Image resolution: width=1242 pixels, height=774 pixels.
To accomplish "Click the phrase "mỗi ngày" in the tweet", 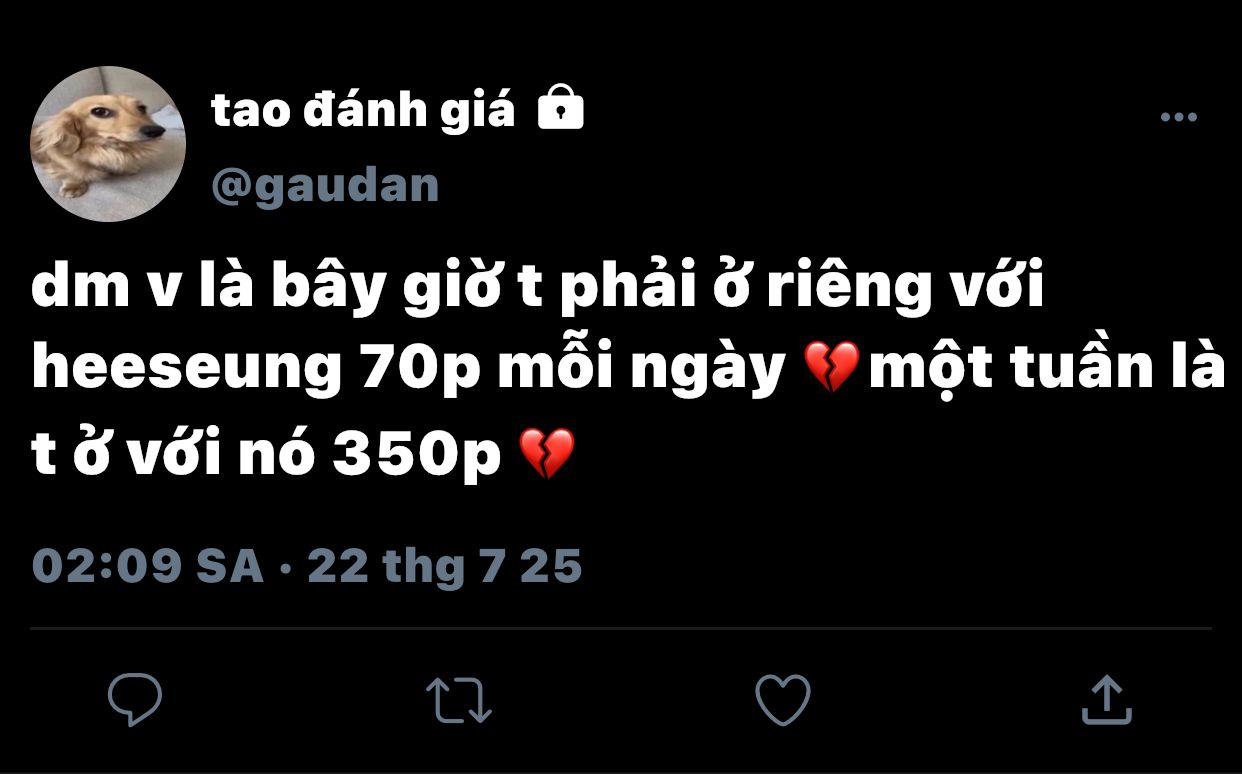I will [x=640, y=371].
